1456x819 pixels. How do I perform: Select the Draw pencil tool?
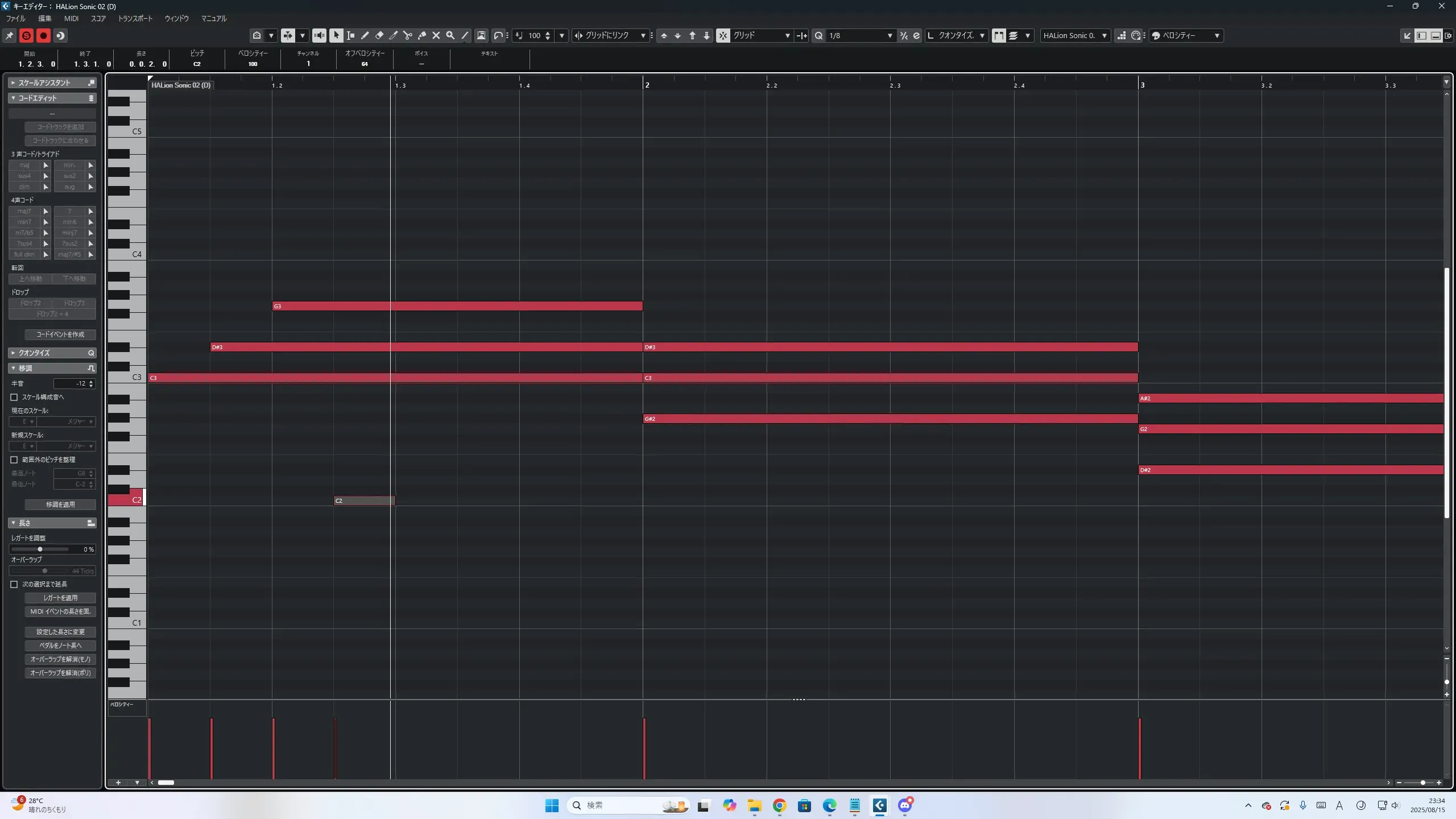365,35
